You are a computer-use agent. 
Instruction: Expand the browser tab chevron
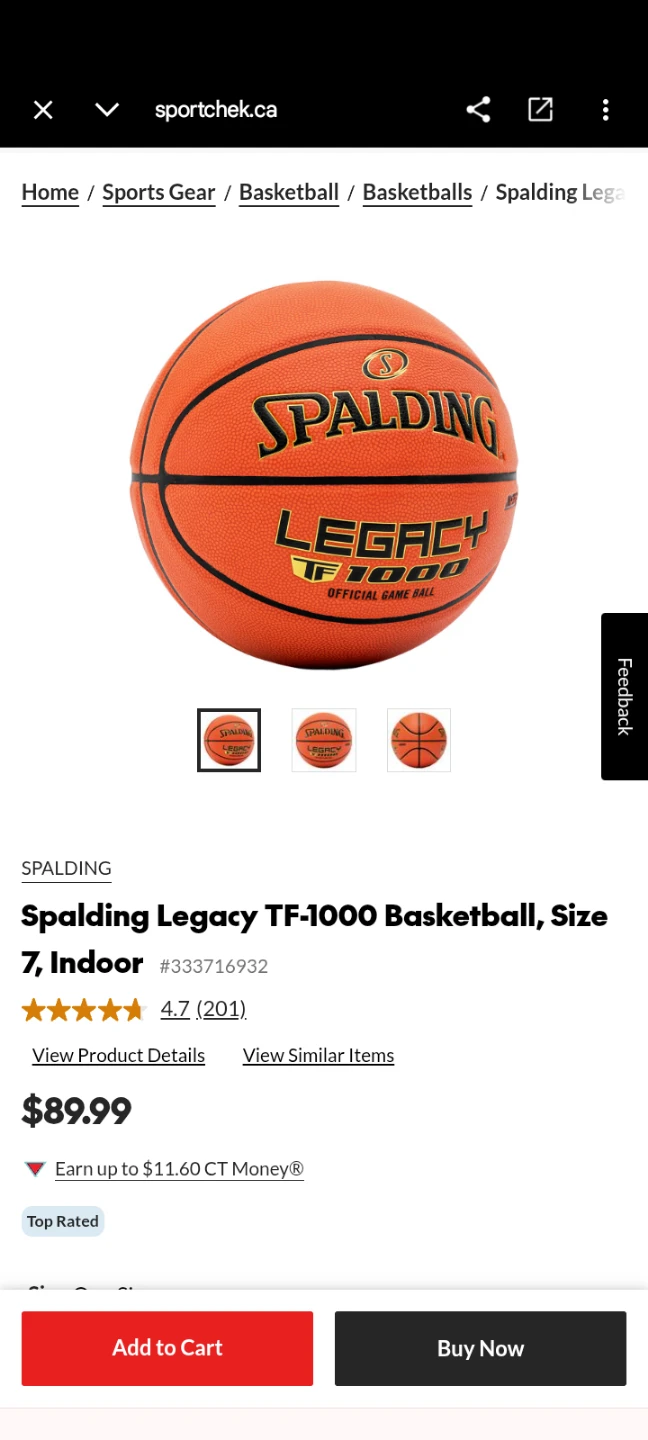(x=107, y=110)
